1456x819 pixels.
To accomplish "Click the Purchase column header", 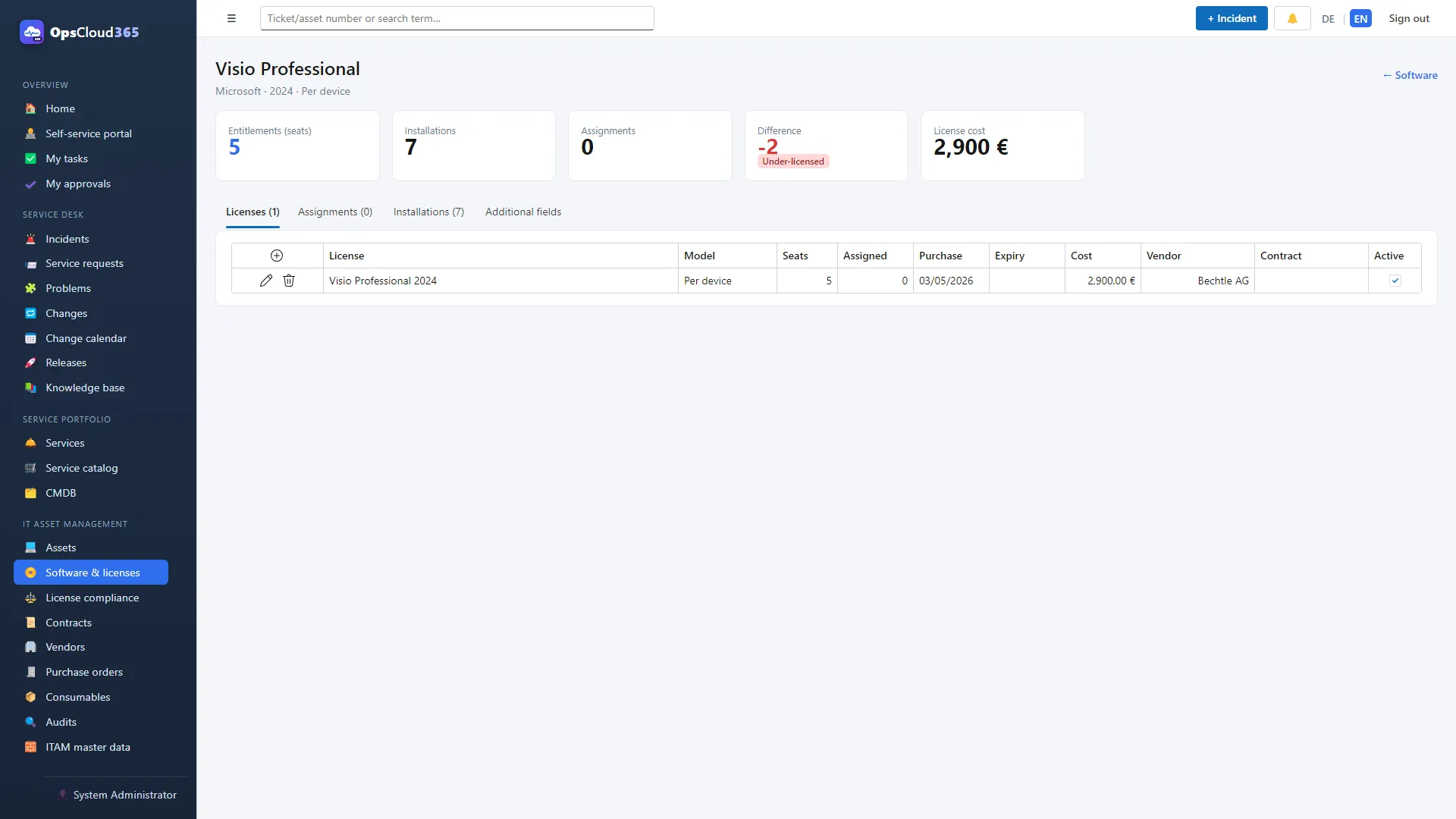I will [951, 256].
